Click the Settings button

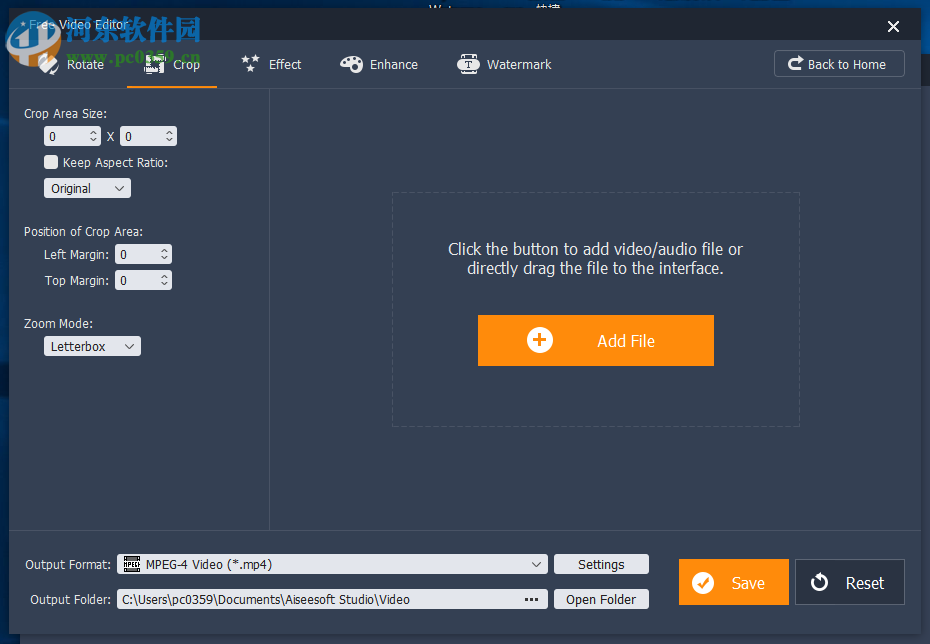tap(601, 564)
